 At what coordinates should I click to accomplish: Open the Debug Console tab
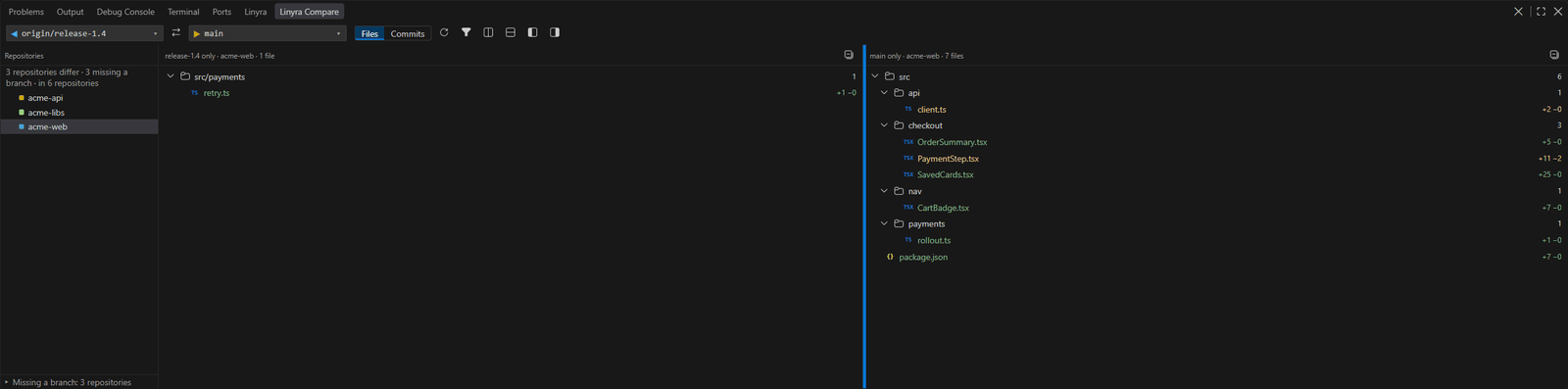125,12
